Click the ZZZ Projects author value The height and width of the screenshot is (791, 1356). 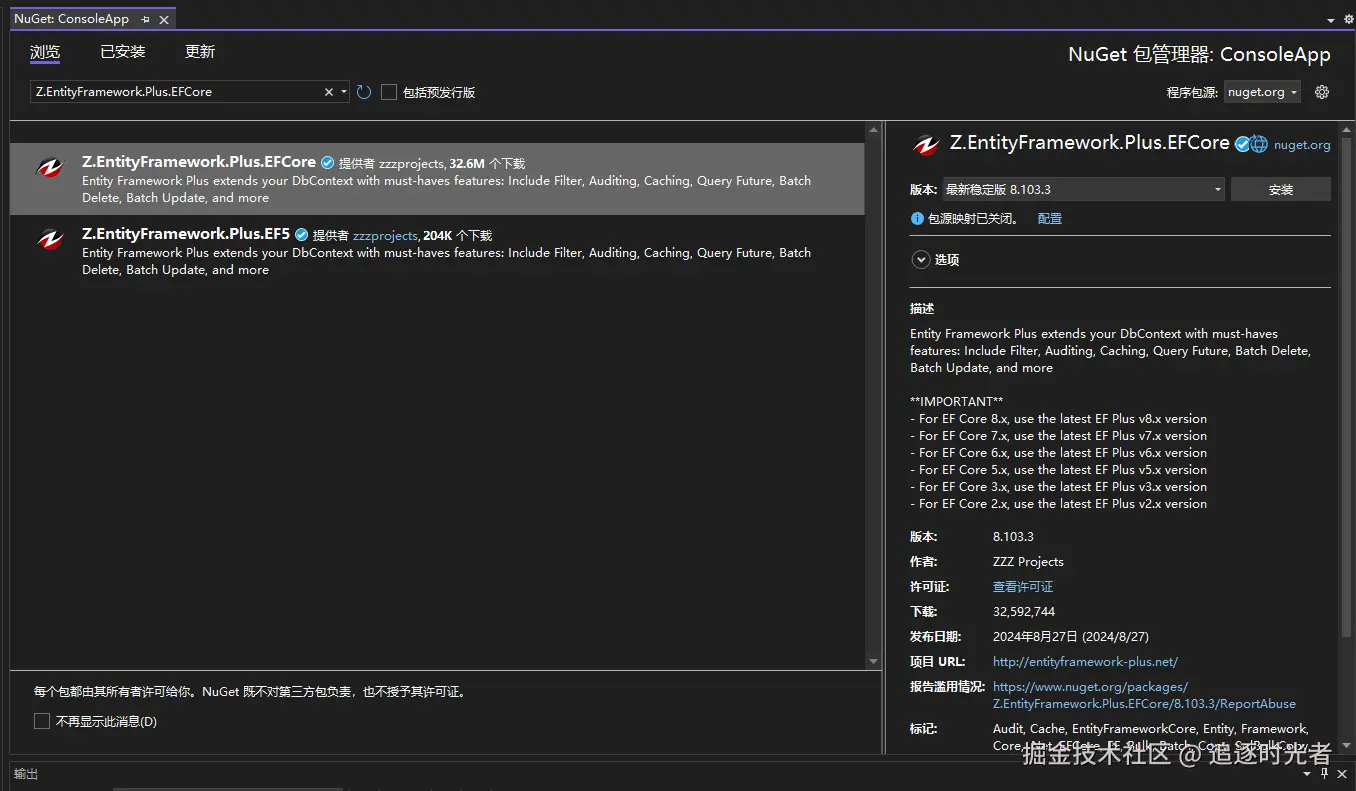(x=1028, y=562)
